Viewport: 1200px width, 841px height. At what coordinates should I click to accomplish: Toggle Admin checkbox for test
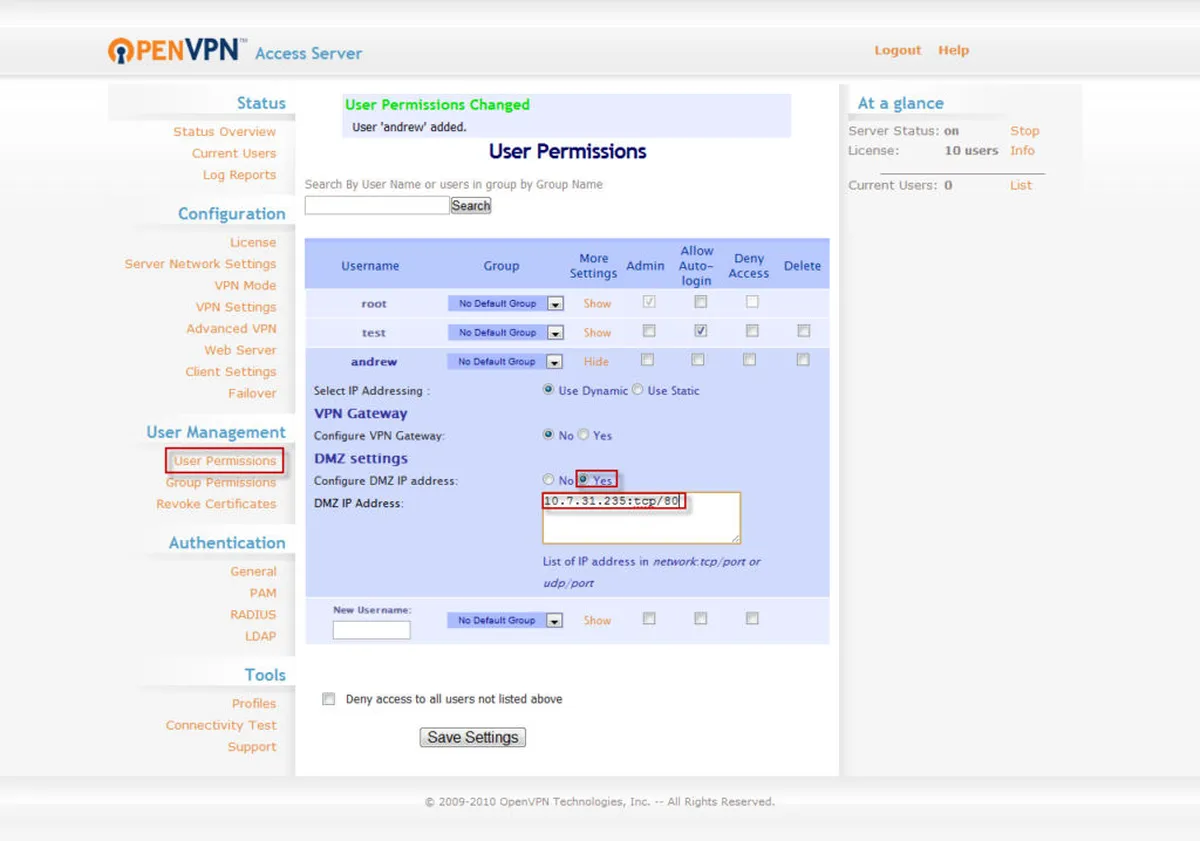649,331
